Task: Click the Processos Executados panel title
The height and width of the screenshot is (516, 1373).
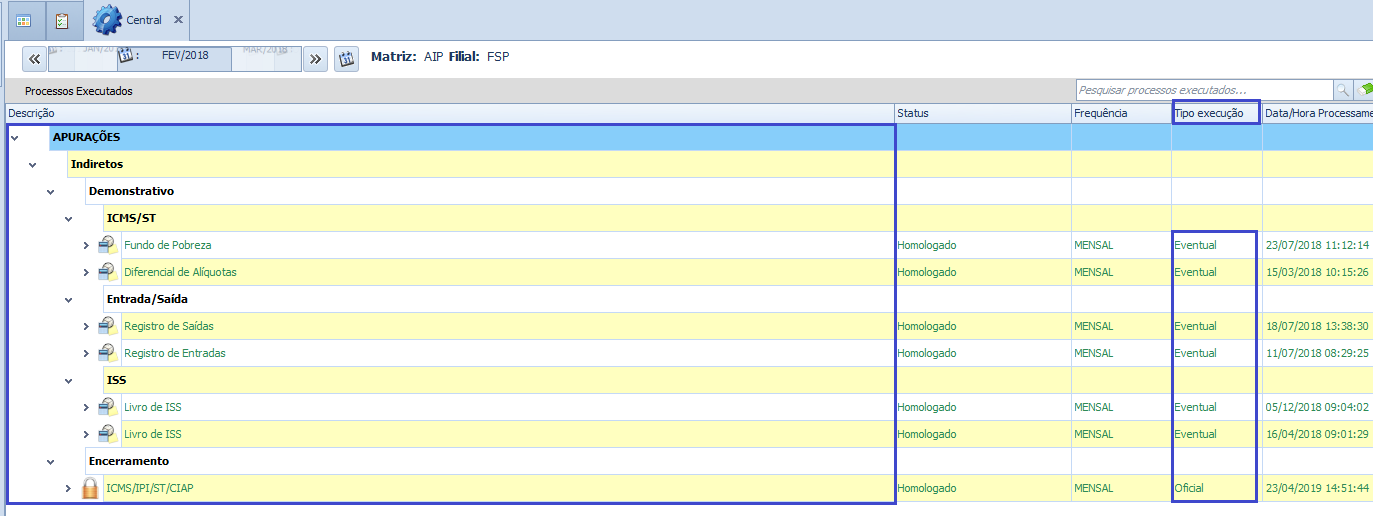Action: 79,91
